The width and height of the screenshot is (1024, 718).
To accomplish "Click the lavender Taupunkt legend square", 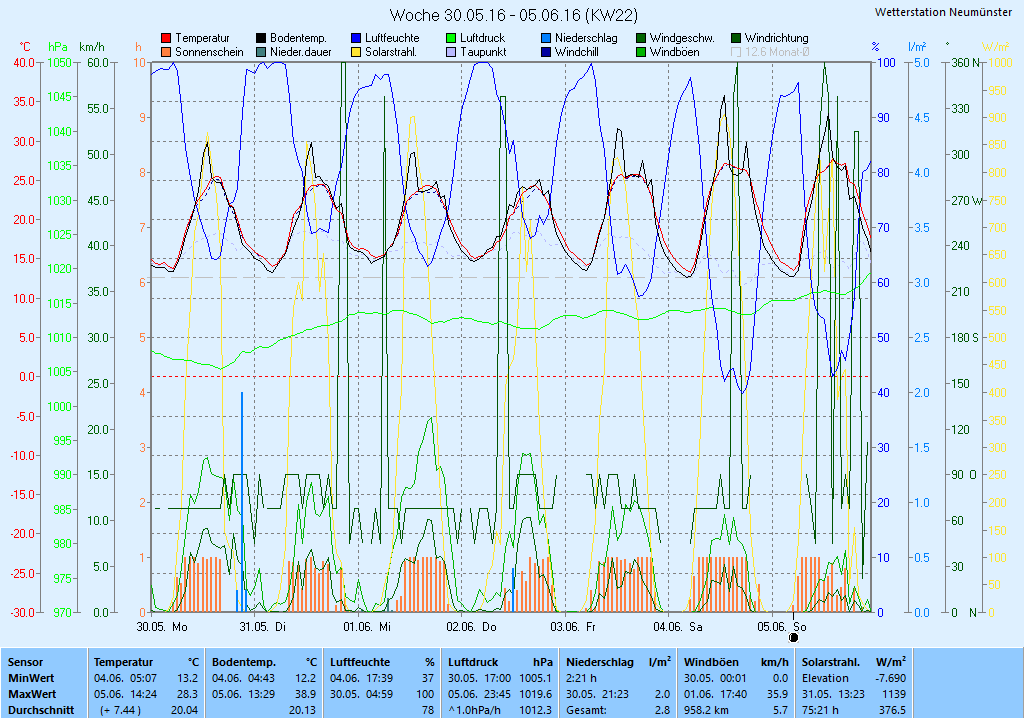I will [451, 52].
